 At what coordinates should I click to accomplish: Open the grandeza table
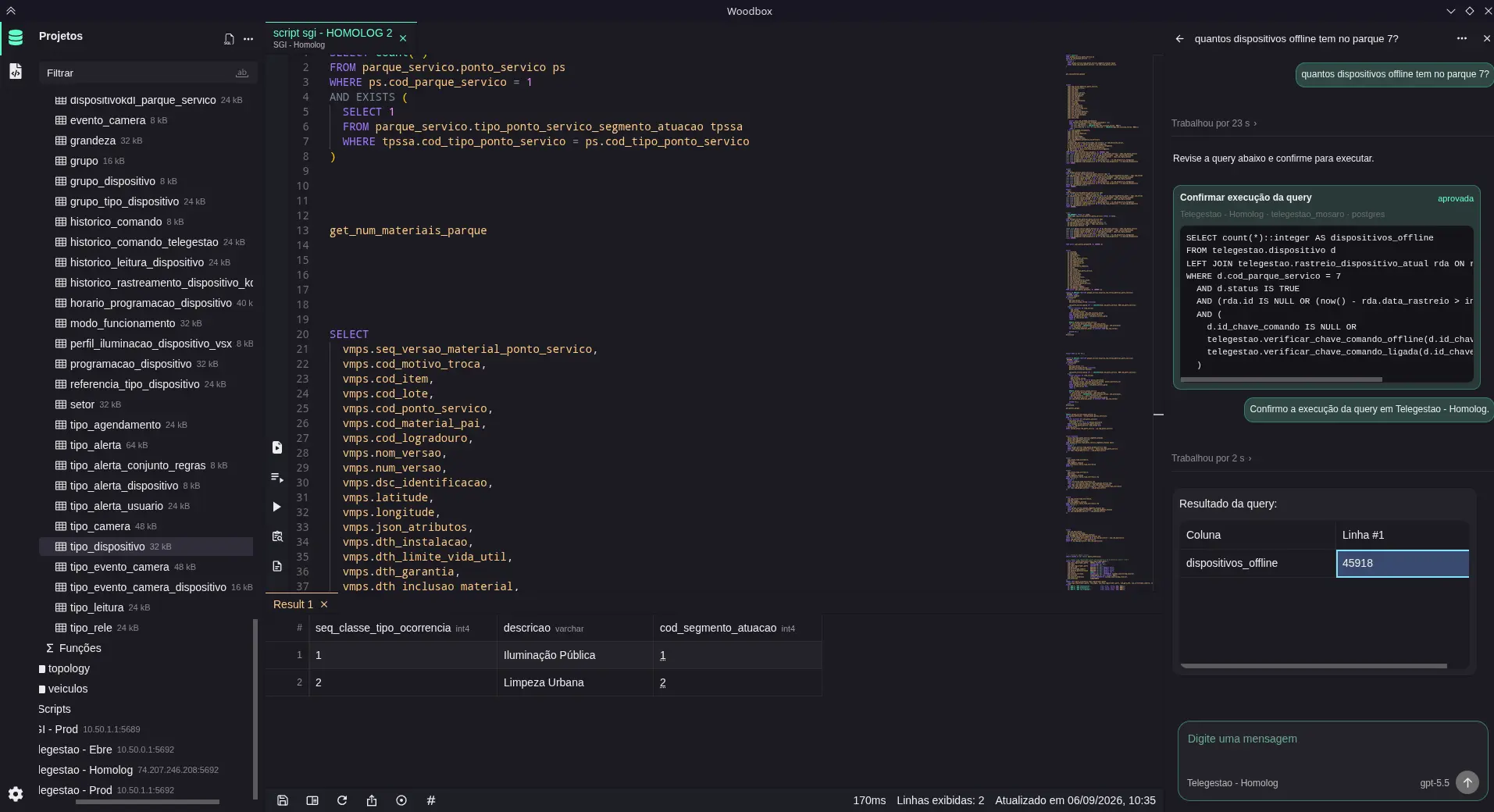pyautogui.click(x=92, y=141)
